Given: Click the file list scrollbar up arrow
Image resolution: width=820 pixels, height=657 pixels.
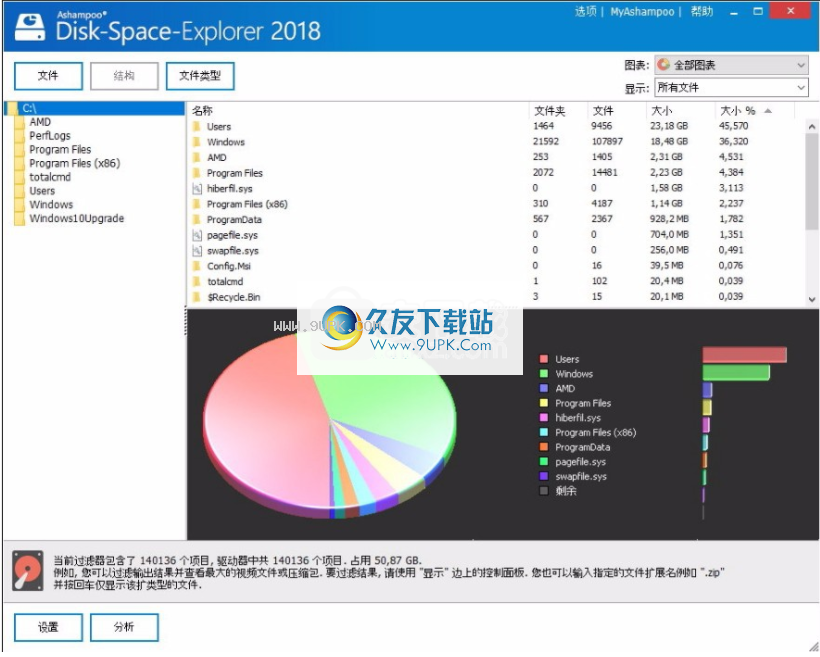Looking at the screenshot, I should [812, 127].
